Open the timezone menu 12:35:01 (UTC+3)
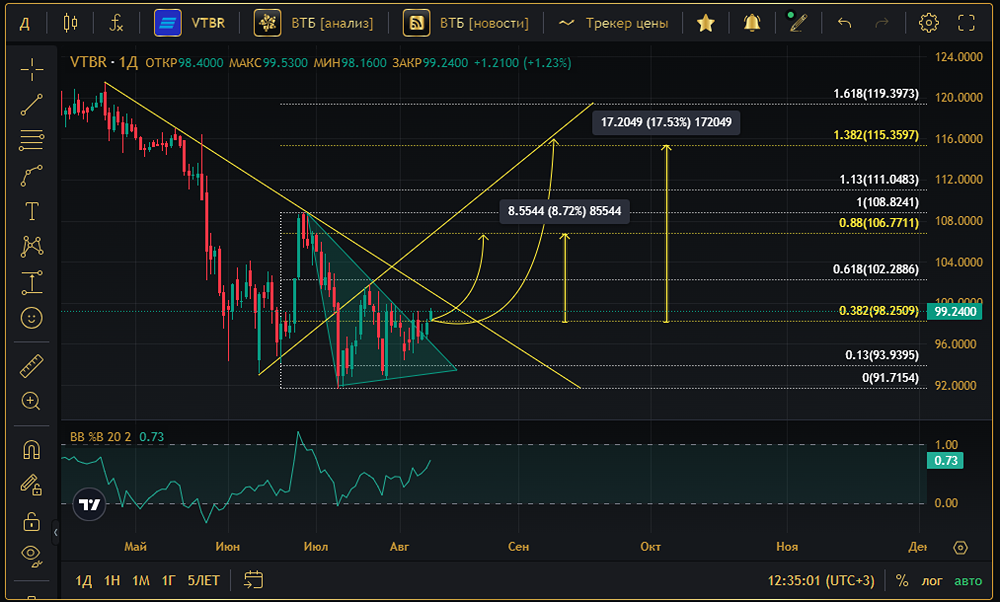The width and height of the screenshot is (1000, 602). point(821,581)
